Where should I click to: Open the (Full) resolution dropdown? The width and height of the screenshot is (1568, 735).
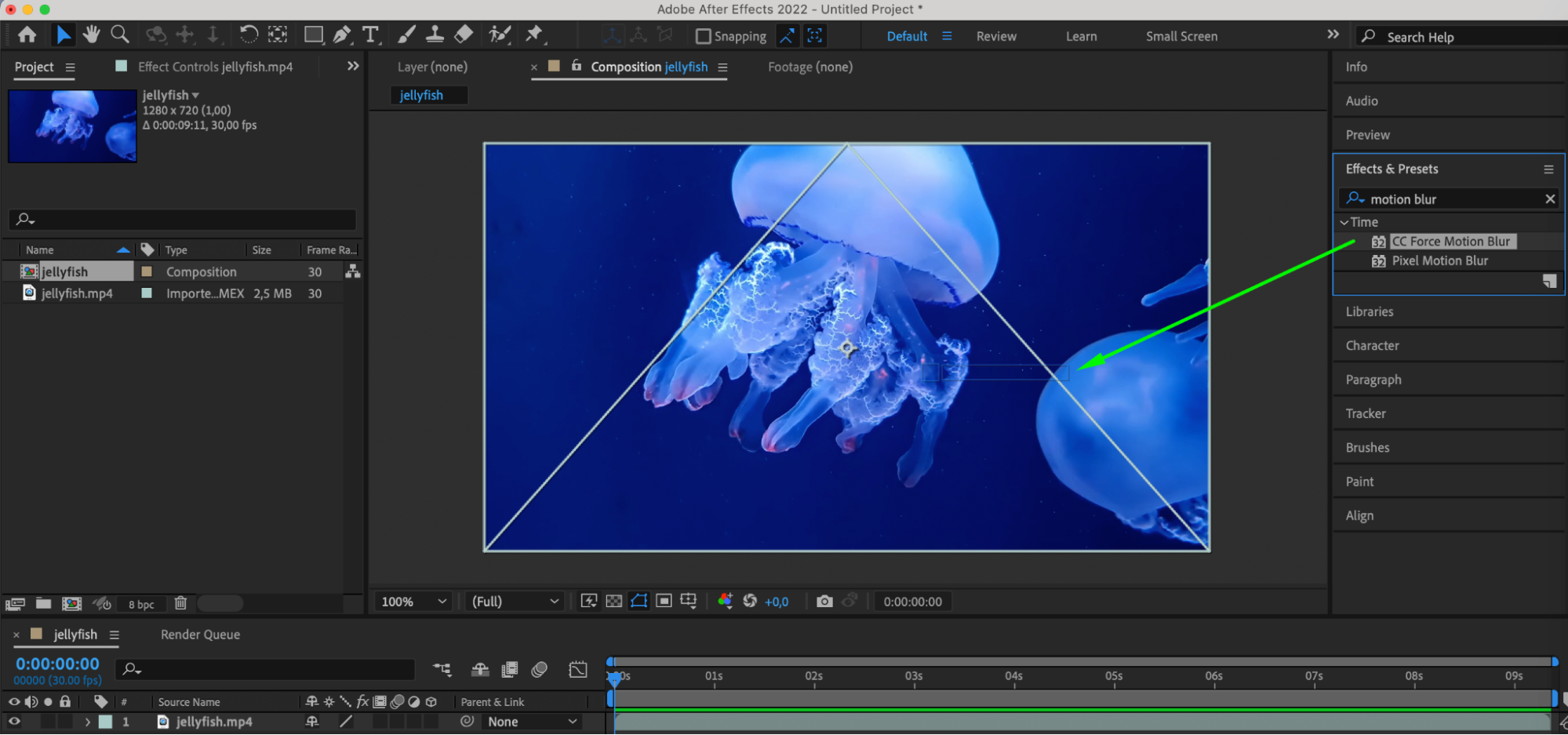tap(515, 602)
